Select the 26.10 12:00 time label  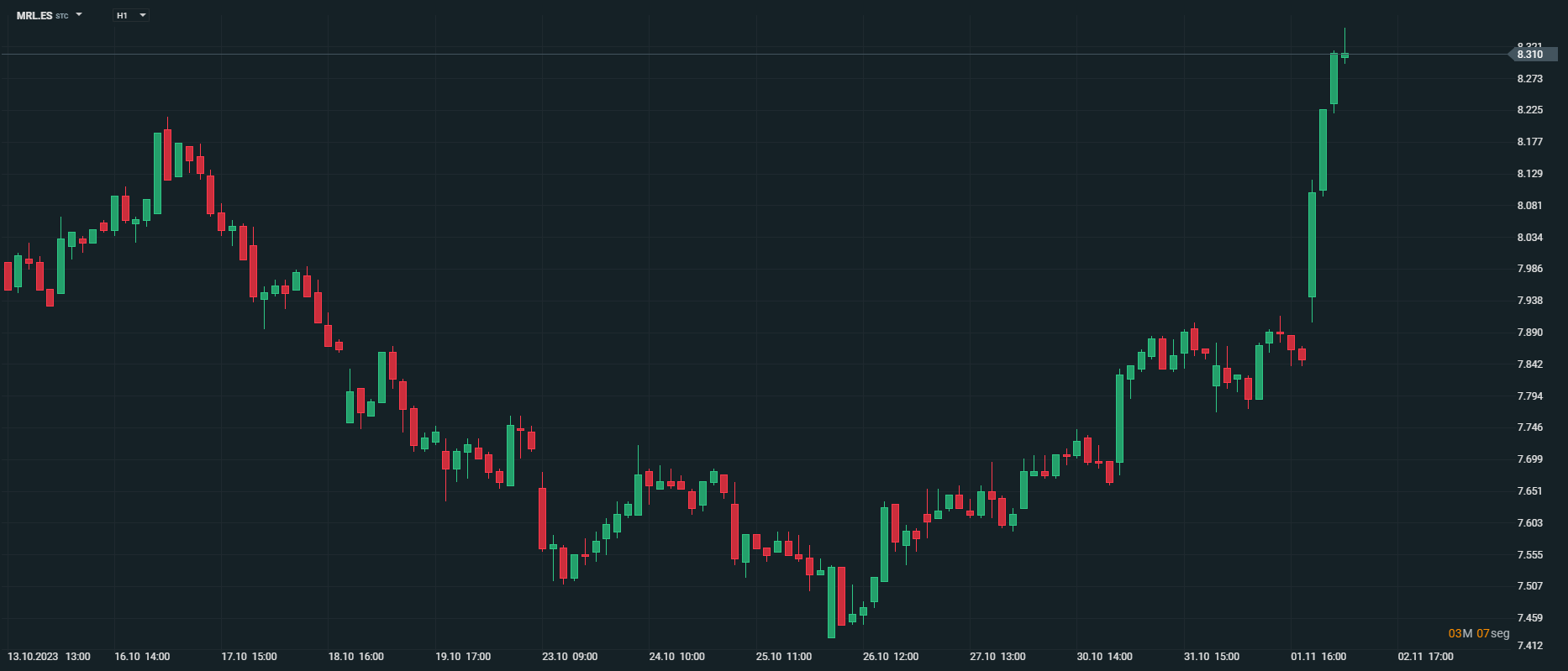click(891, 657)
